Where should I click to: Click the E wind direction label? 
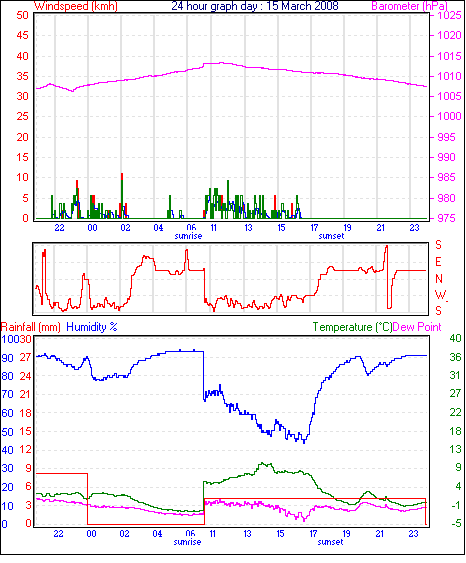pyautogui.click(x=438, y=262)
